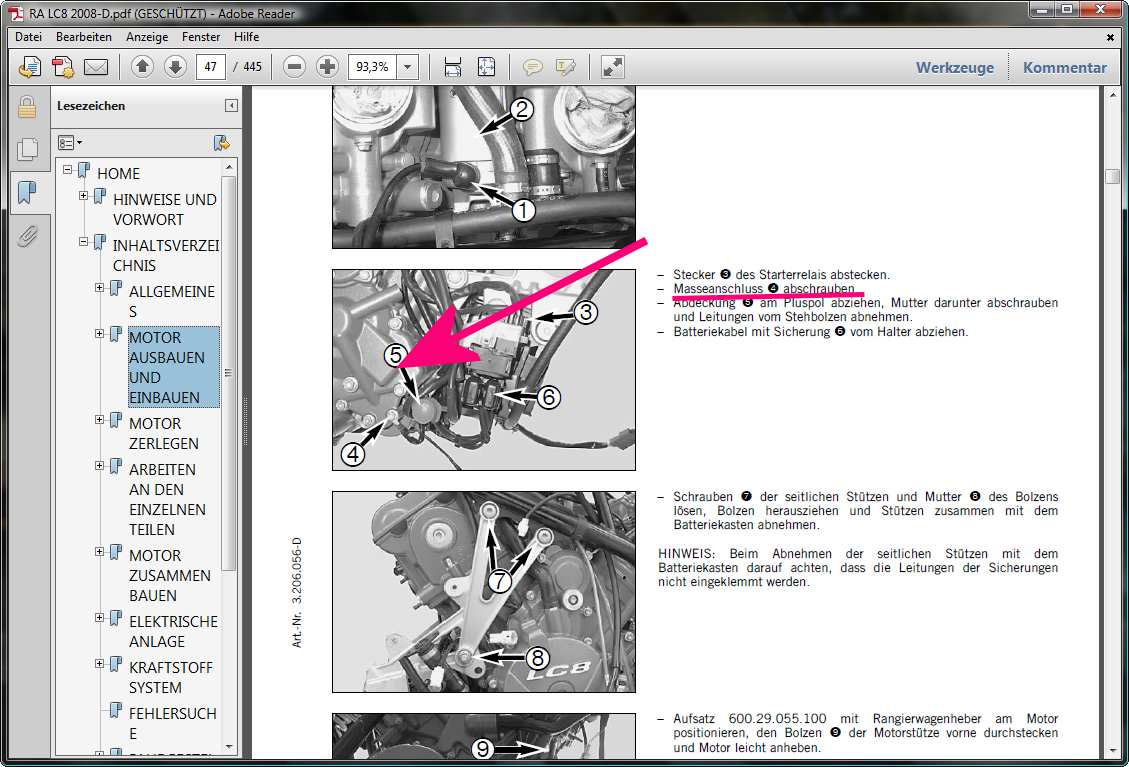This screenshot has width=1129, height=767.
Task: Go to previous page with up arrow
Action: (142, 67)
